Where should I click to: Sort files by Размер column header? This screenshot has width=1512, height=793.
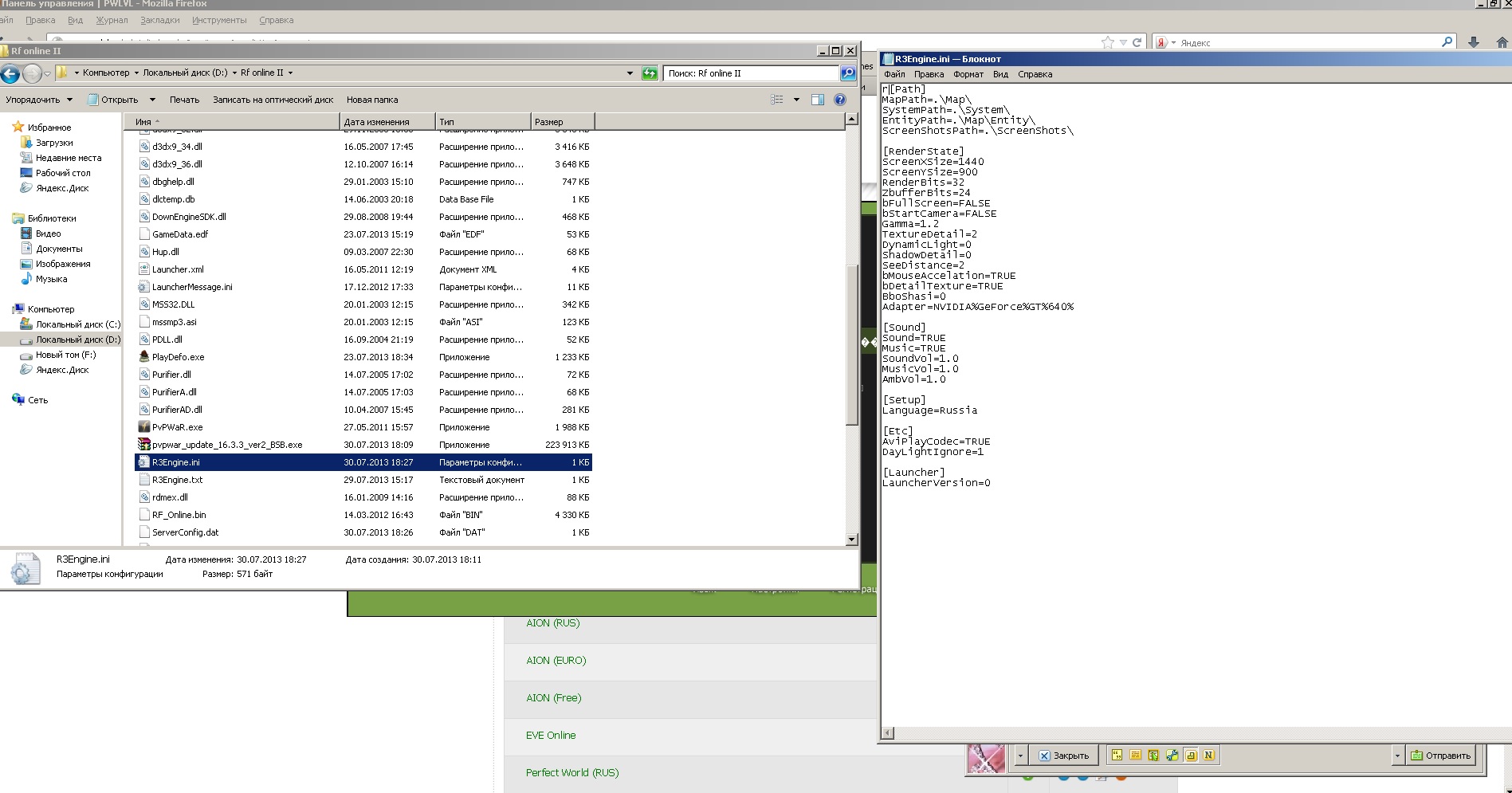[x=563, y=122]
